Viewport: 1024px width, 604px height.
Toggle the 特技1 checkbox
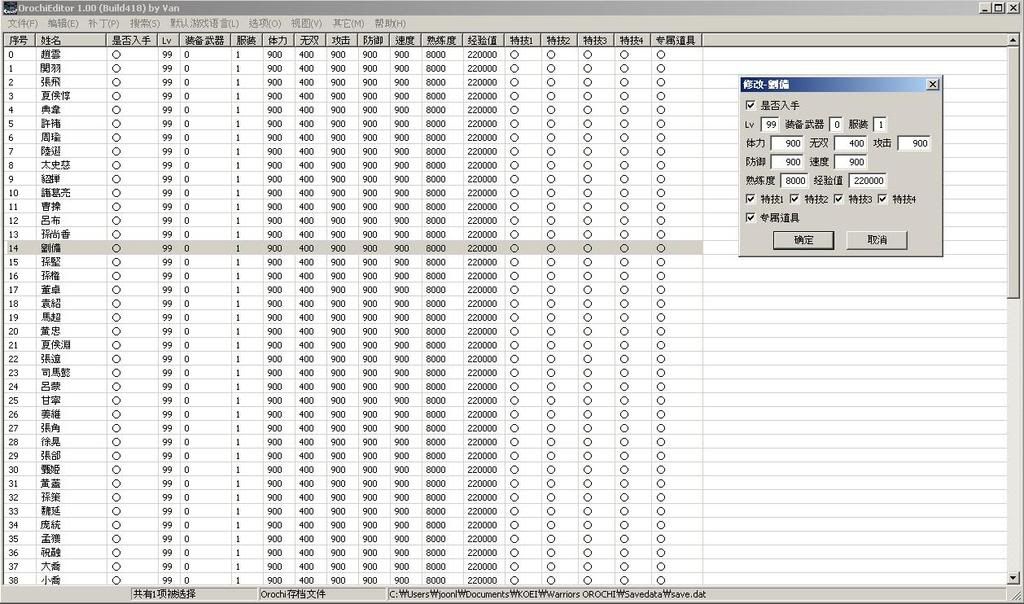tap(751, 199)
